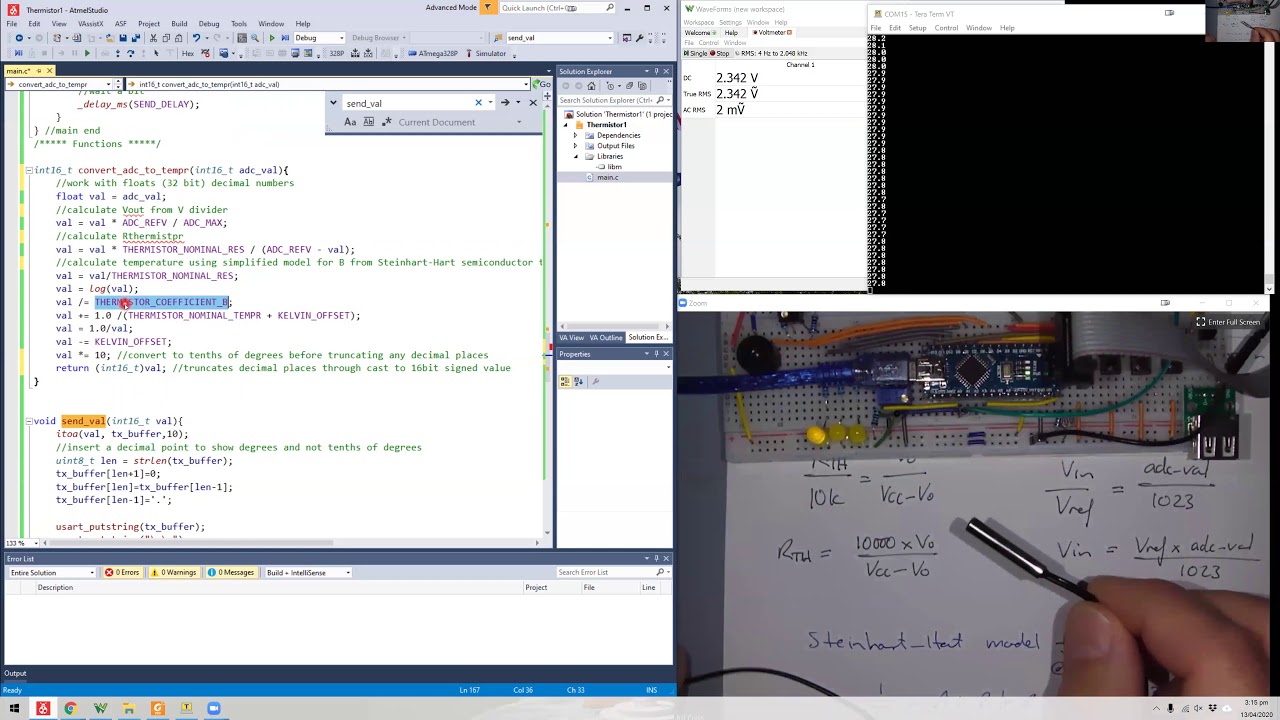Open Zoom from the taskbar

pos(214,708)
